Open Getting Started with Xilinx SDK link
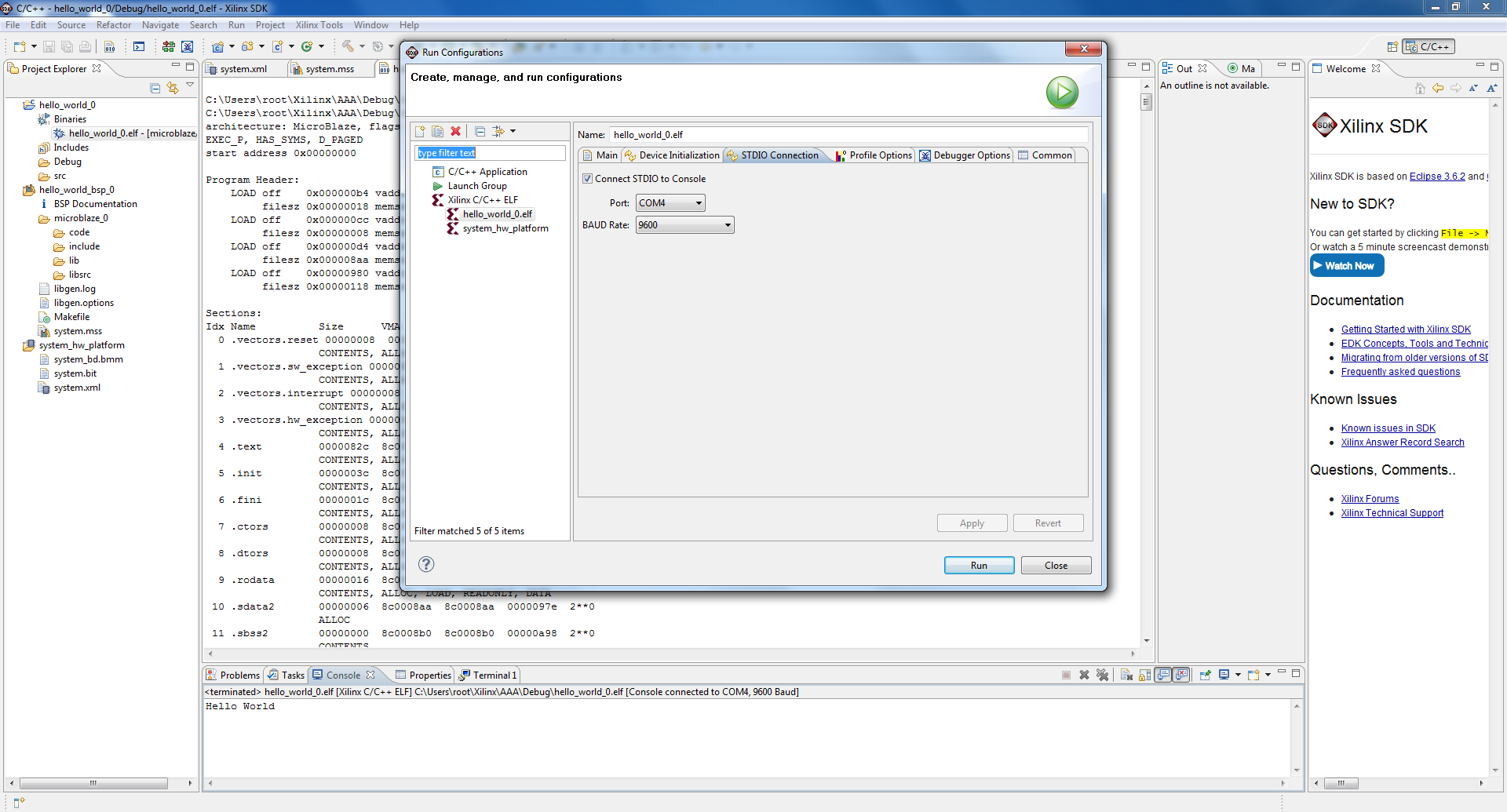Viewport: 1507px width, 812px height. [1406, 330]
